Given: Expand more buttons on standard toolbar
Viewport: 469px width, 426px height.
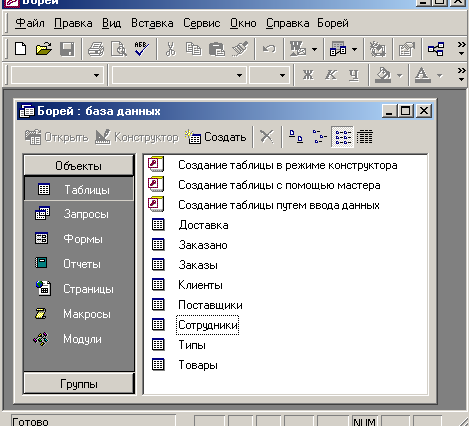Looking at the screenshot, I should [x=461, y=49].
